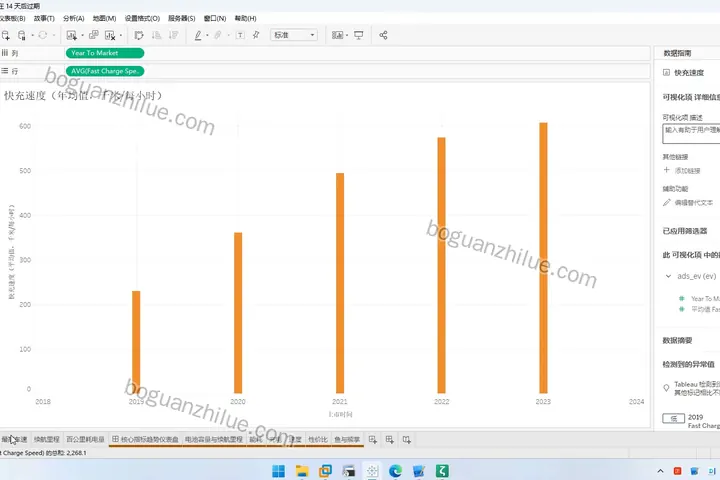Viewport: 720px width, 480px height.
Task: Click the fix axes pin icon
Action: (x=256, y=35)
